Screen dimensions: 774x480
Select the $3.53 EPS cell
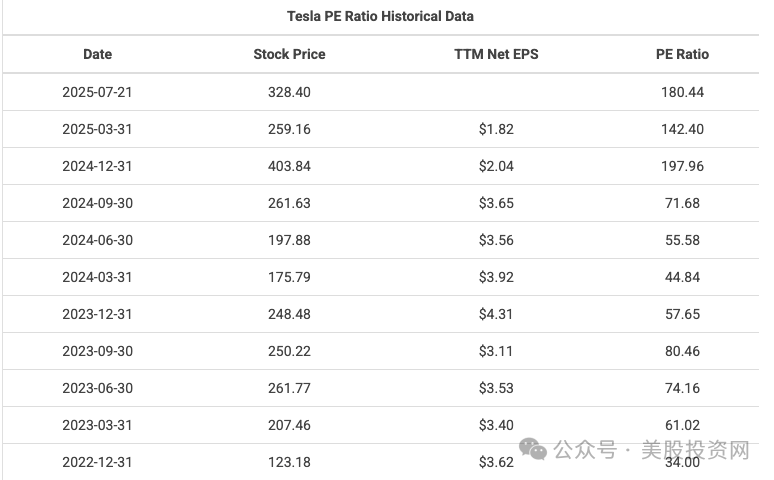[496, 389]
